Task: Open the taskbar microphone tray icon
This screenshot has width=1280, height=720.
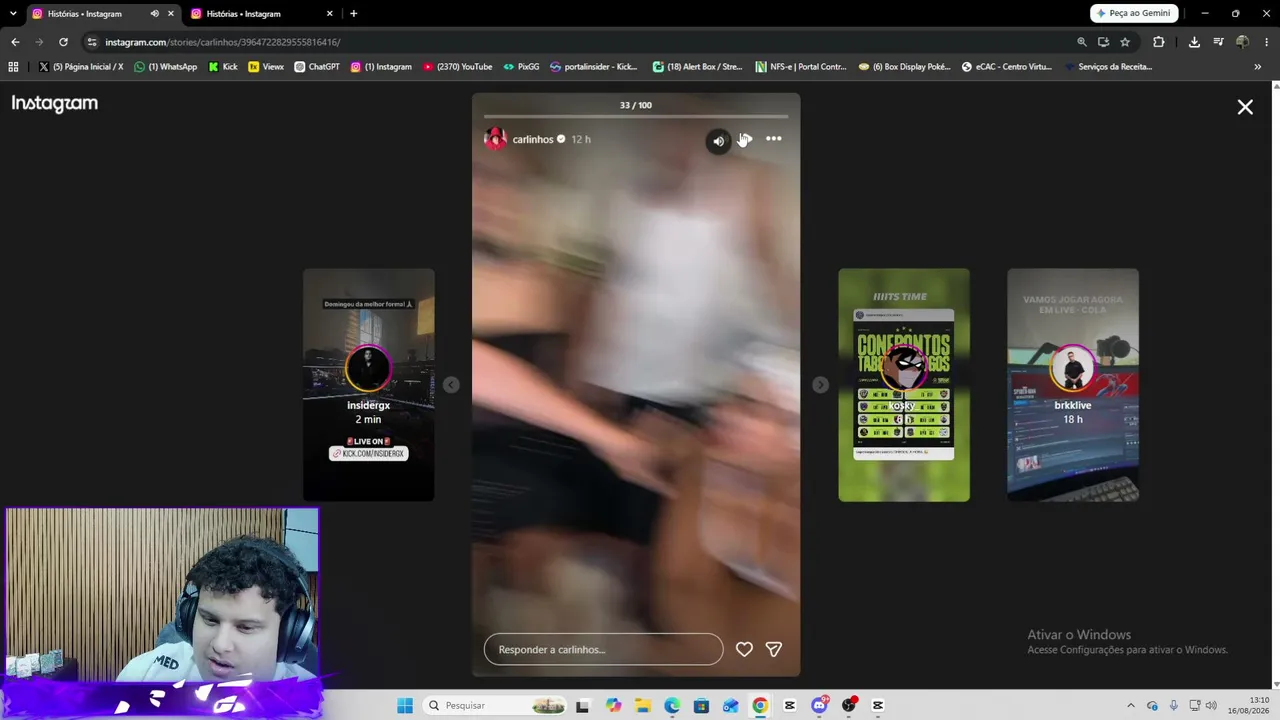Action: pos(1174,706)
